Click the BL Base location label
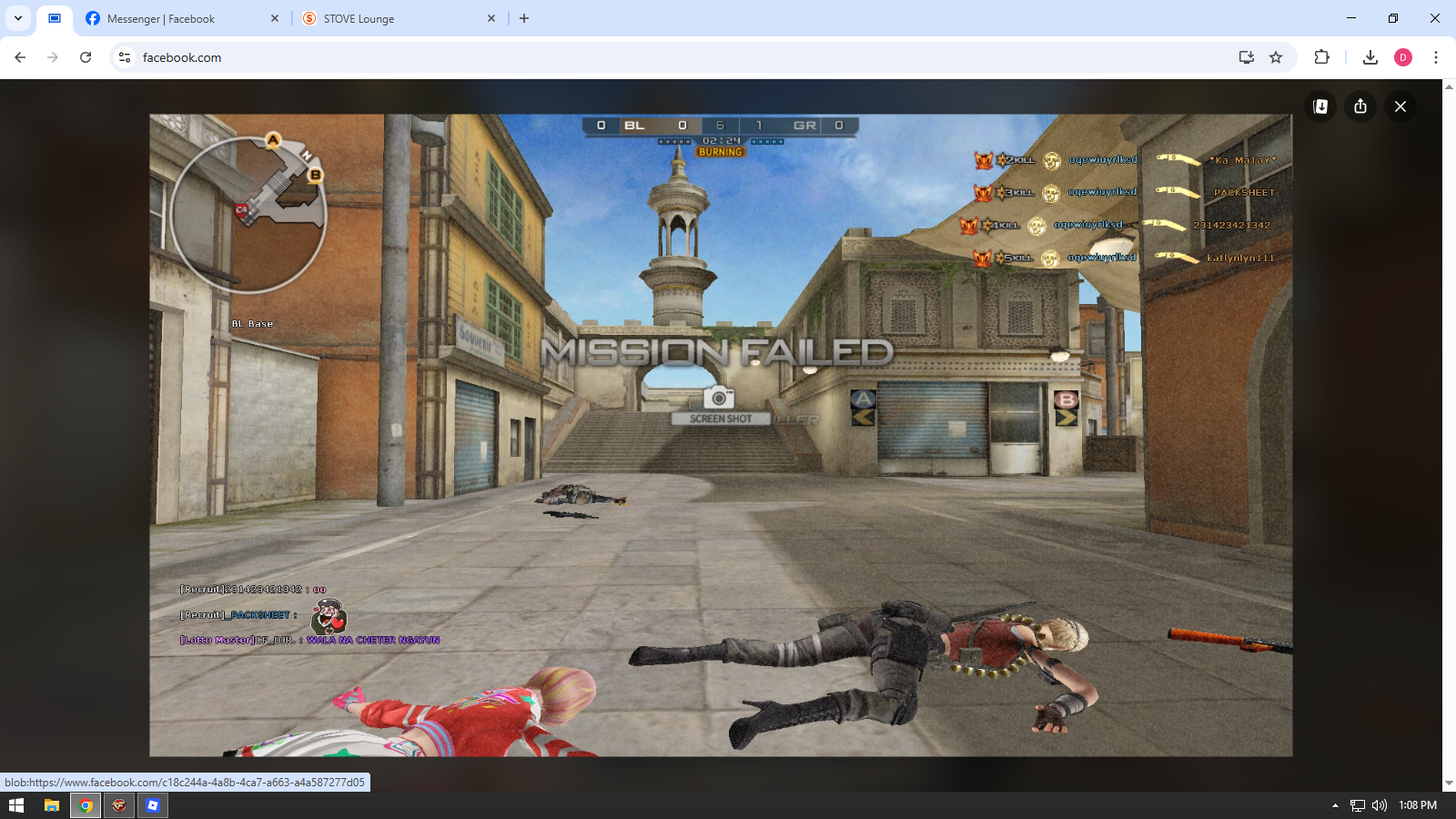The image size is (1456, 819). click(252, 324)
